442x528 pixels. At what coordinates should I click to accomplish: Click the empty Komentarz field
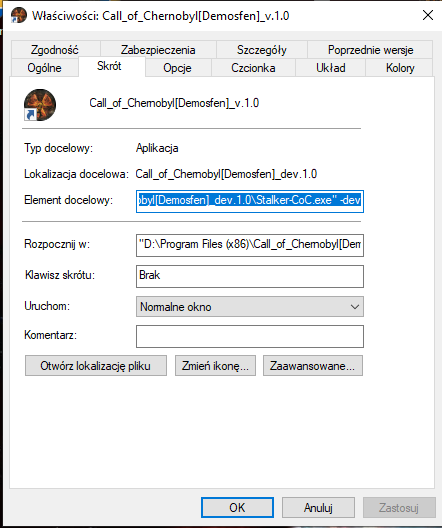pos(250,336)
